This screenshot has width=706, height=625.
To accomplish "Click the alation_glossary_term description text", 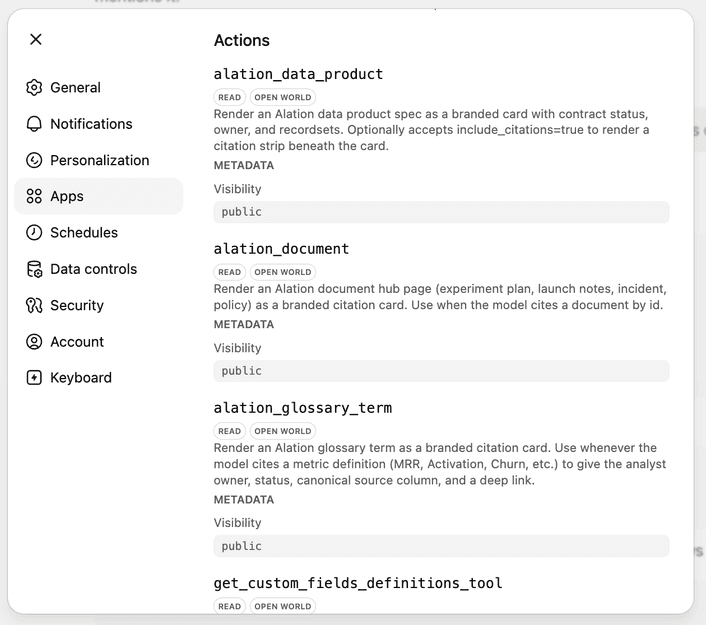I will [440, 464].
